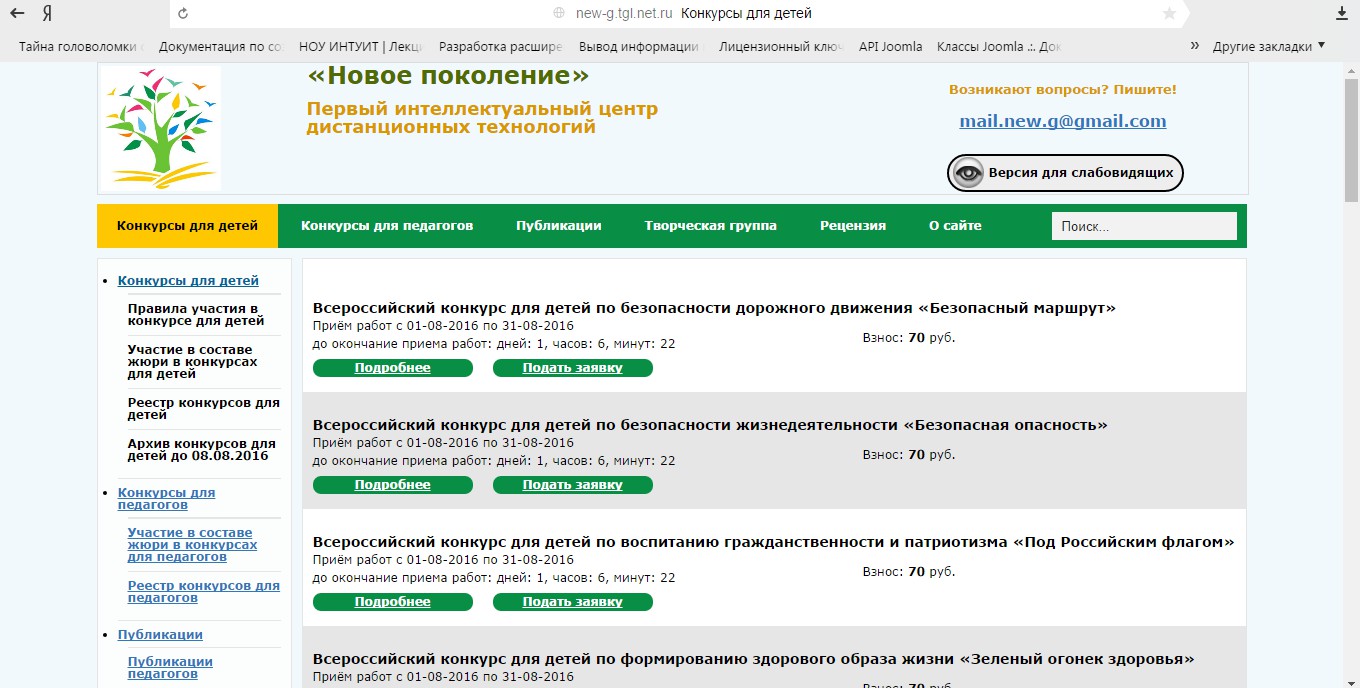Open the Yandex 'Я' home button
The image size is (1360, 688).
tap(48, 14)
